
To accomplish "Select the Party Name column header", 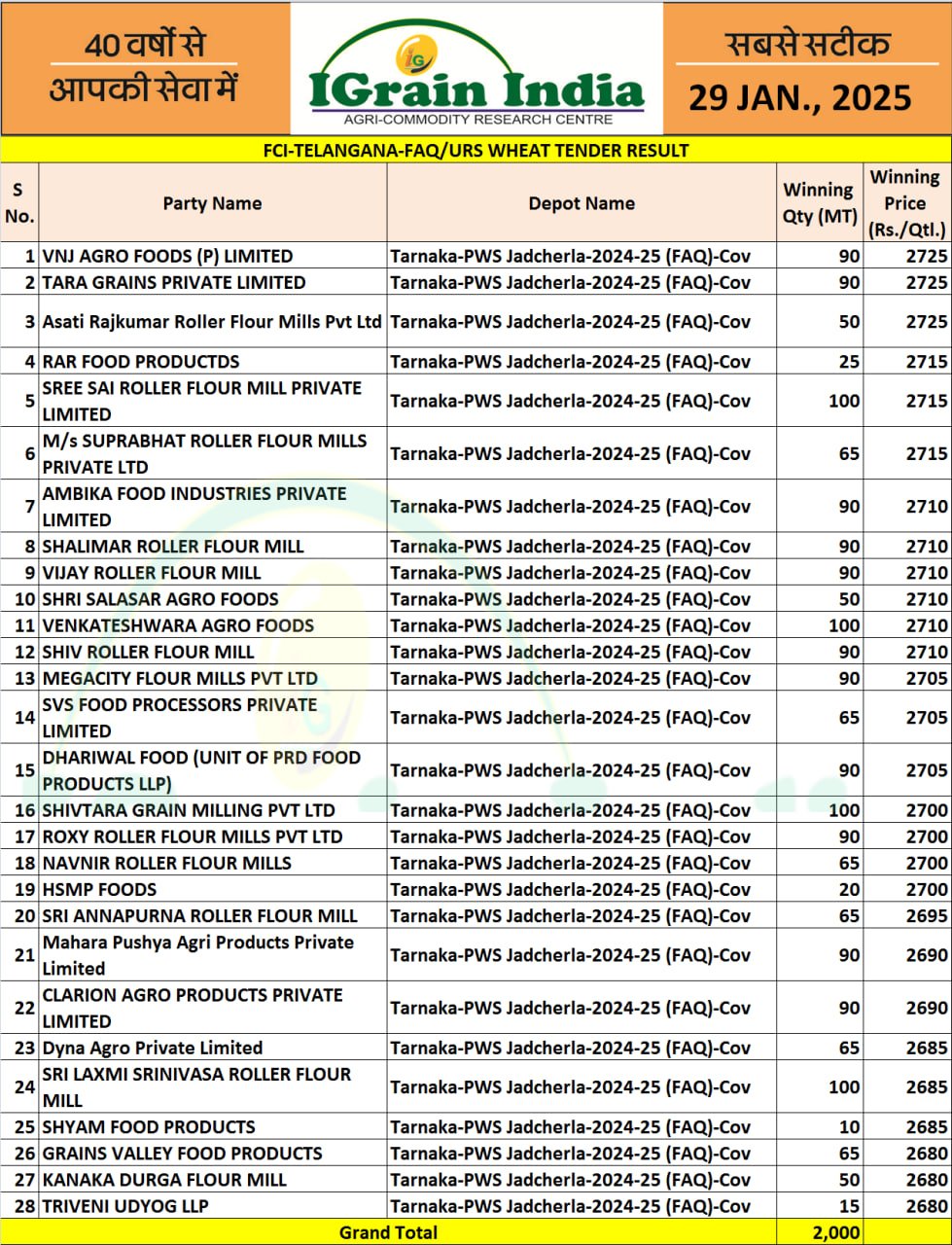I will point(212,203).
